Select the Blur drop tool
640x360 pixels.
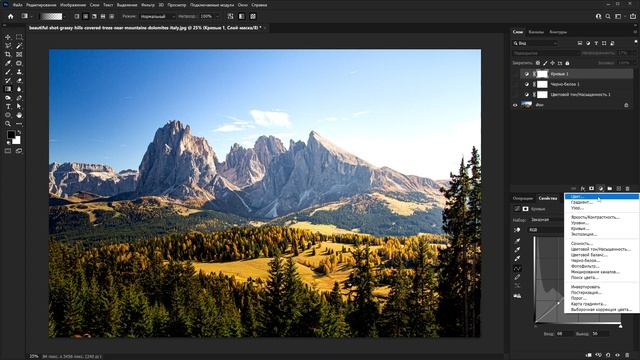tap(19, 89)
